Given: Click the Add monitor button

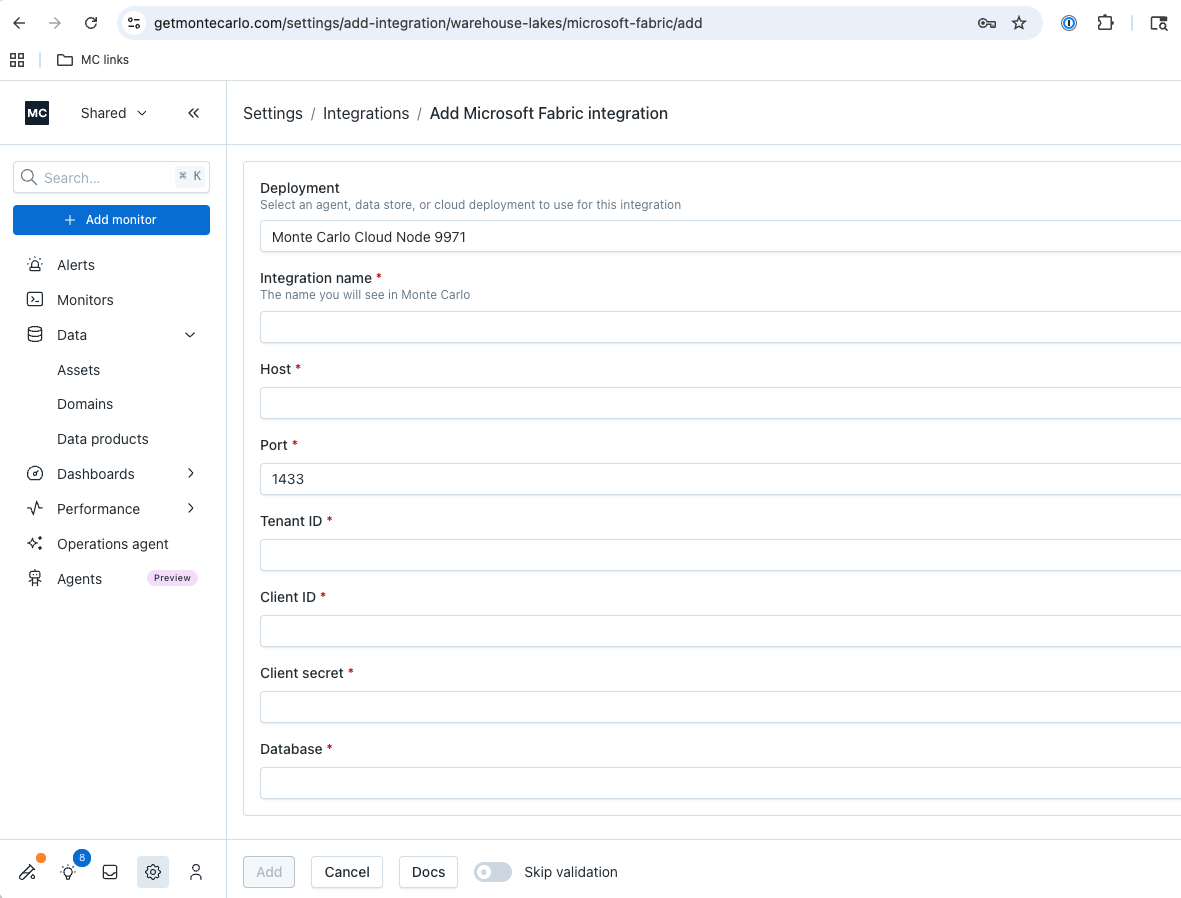Looking at the screenshot, I should coord(111,220).
